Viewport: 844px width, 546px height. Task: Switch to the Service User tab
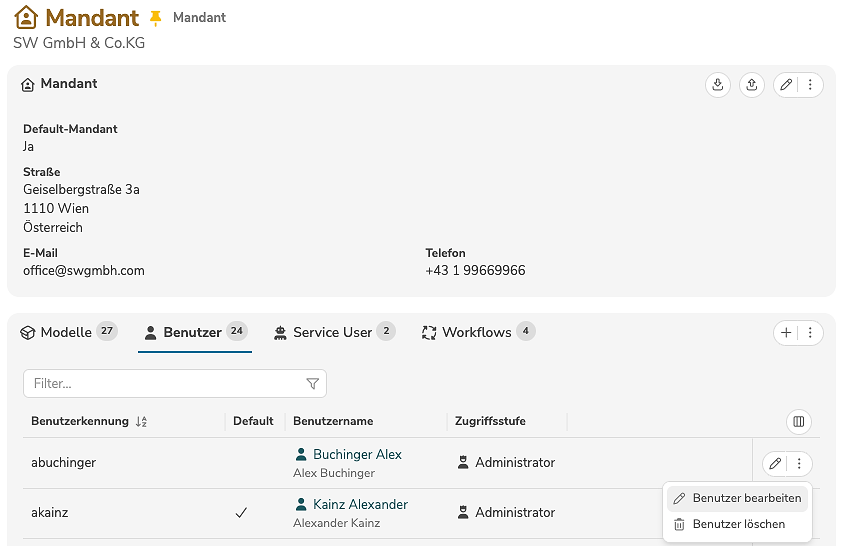coord(333,333)
